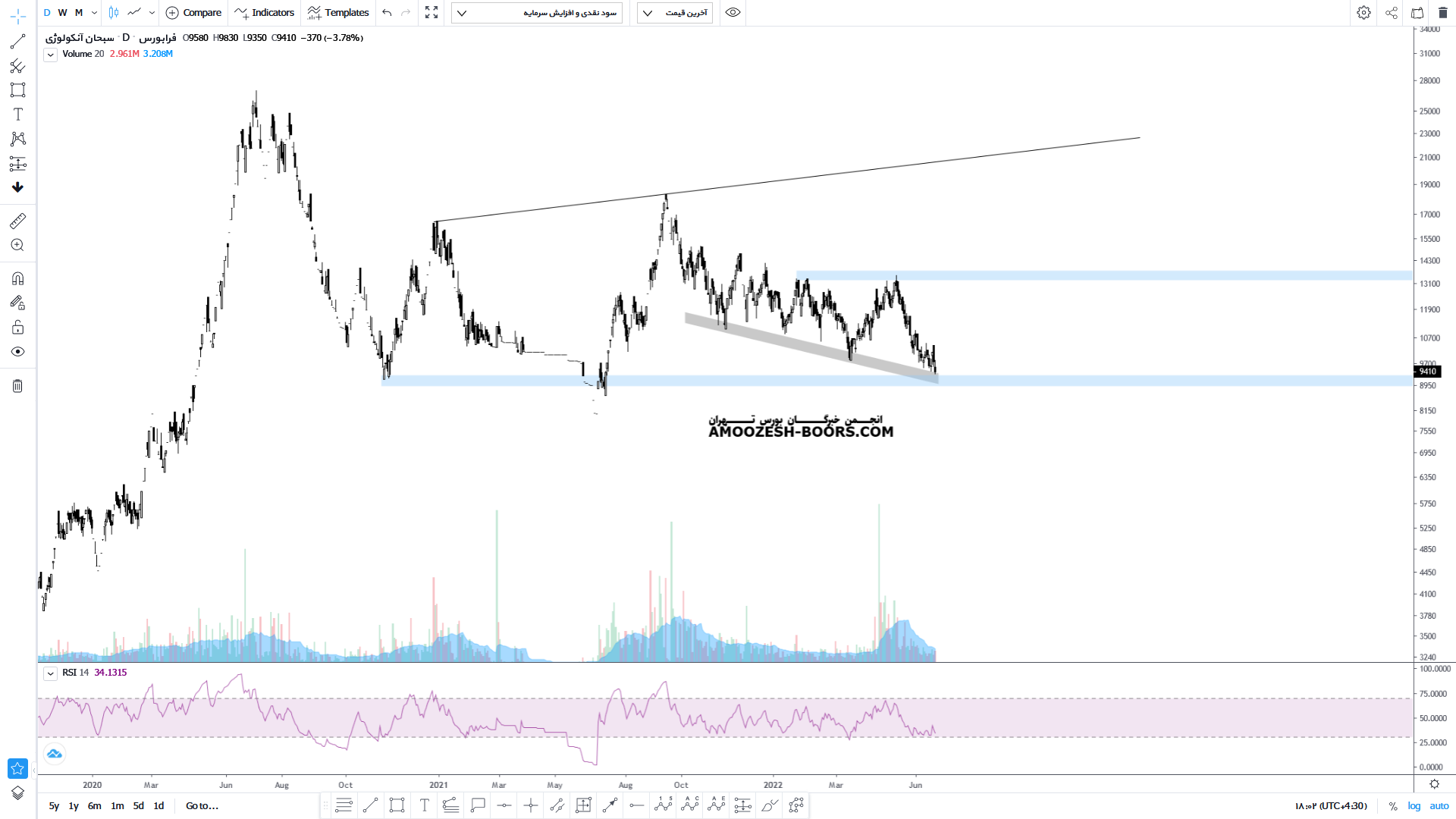Screen dimensions: 1456x819
Task: Toggle log scale on price axis
Action: point(1414,806)
